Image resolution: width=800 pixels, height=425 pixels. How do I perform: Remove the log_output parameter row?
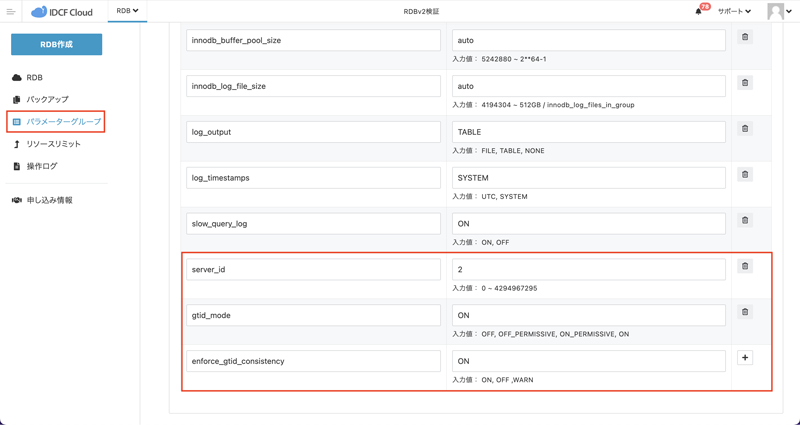coord(745,129)
